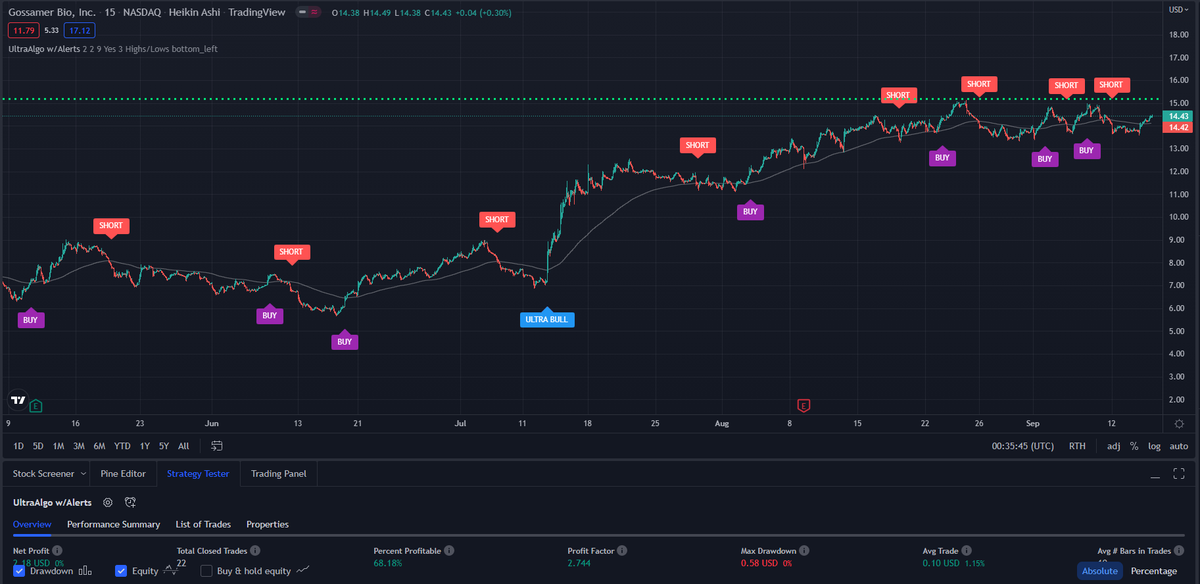Select the Strategy Tester tab

pos(198,473)
